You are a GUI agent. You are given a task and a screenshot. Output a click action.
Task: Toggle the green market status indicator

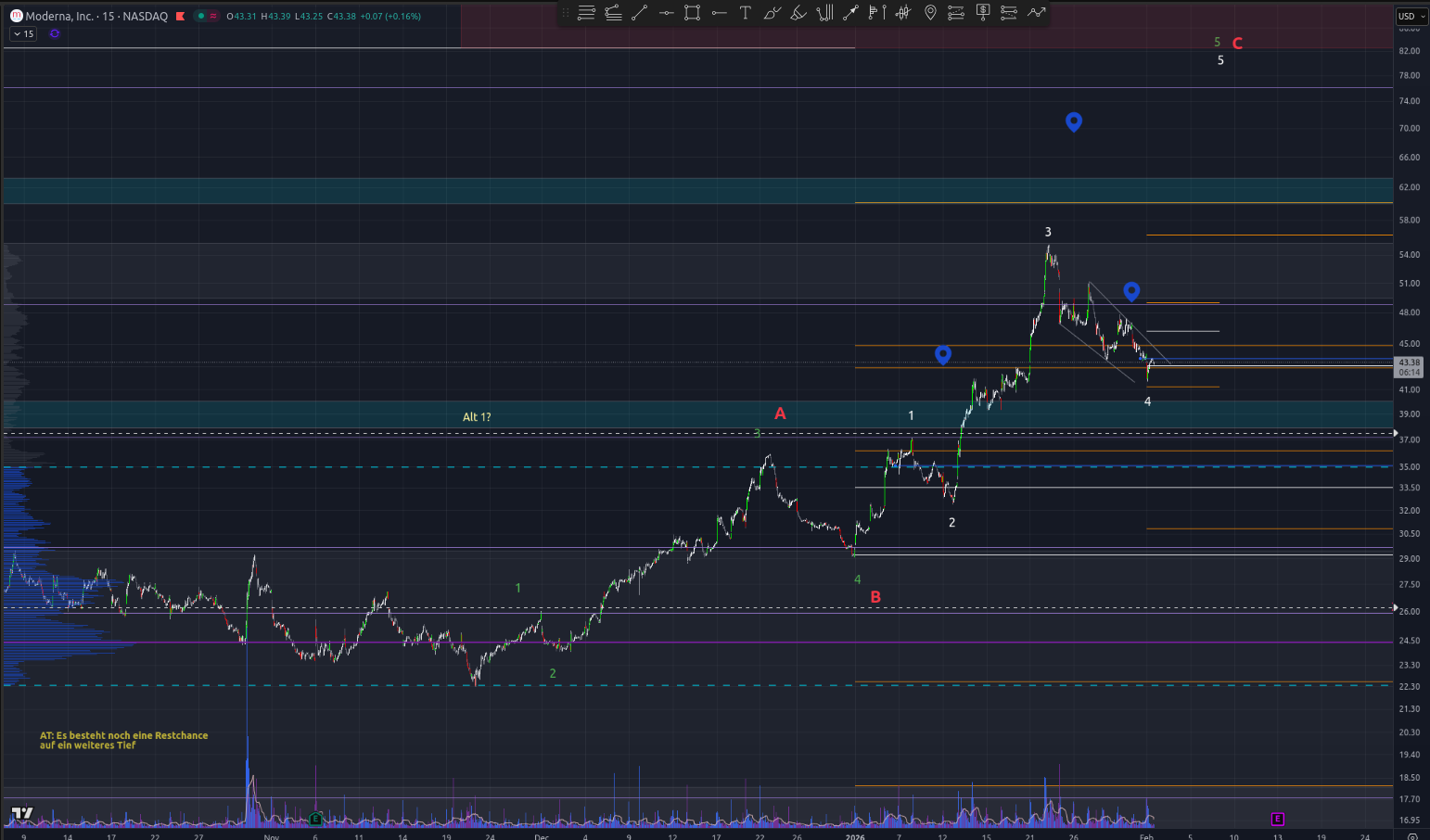(x=201, y=16)
